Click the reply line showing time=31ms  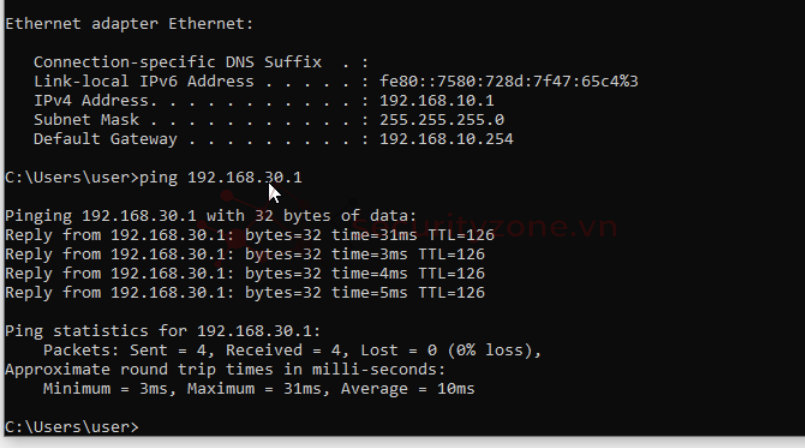pyautogui.click(x=245, y=235)
